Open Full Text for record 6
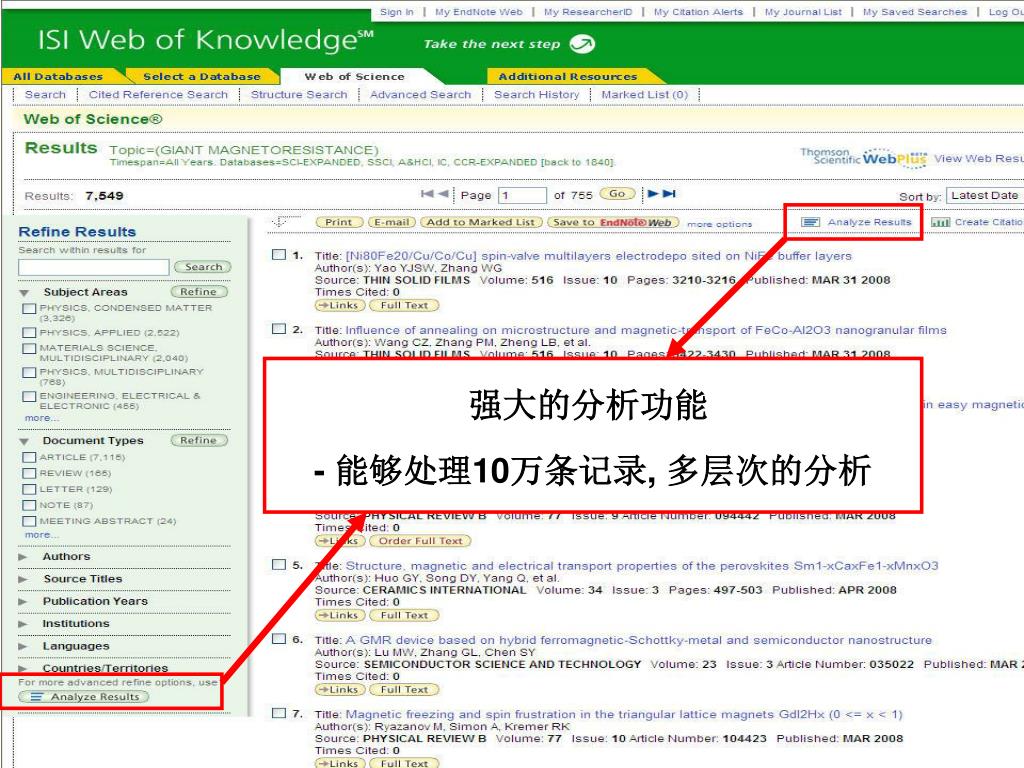The width and height of the screenshot is (1024, 768). click(x=404, y=690)
